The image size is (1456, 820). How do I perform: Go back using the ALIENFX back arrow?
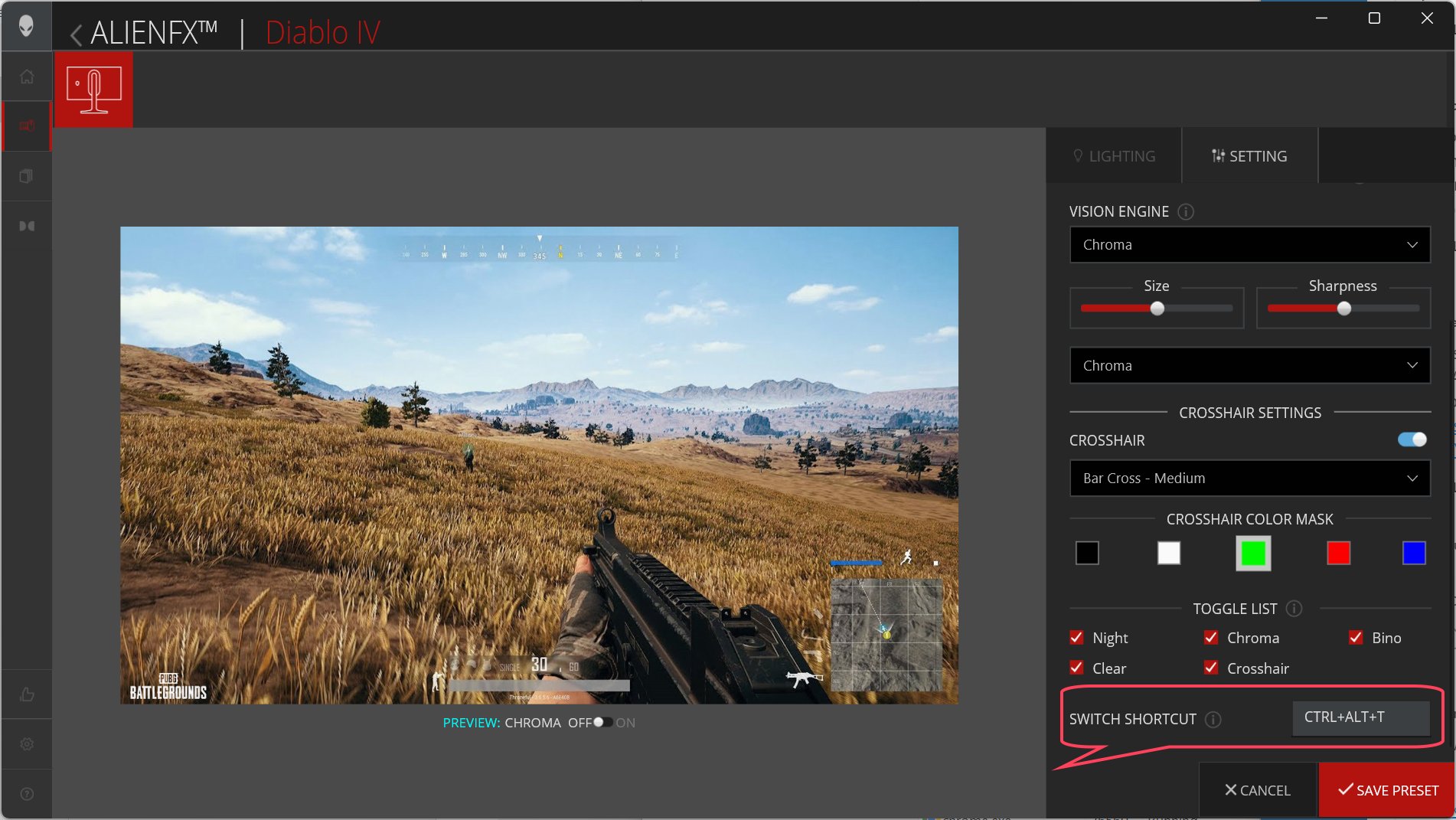click(76, 34)
